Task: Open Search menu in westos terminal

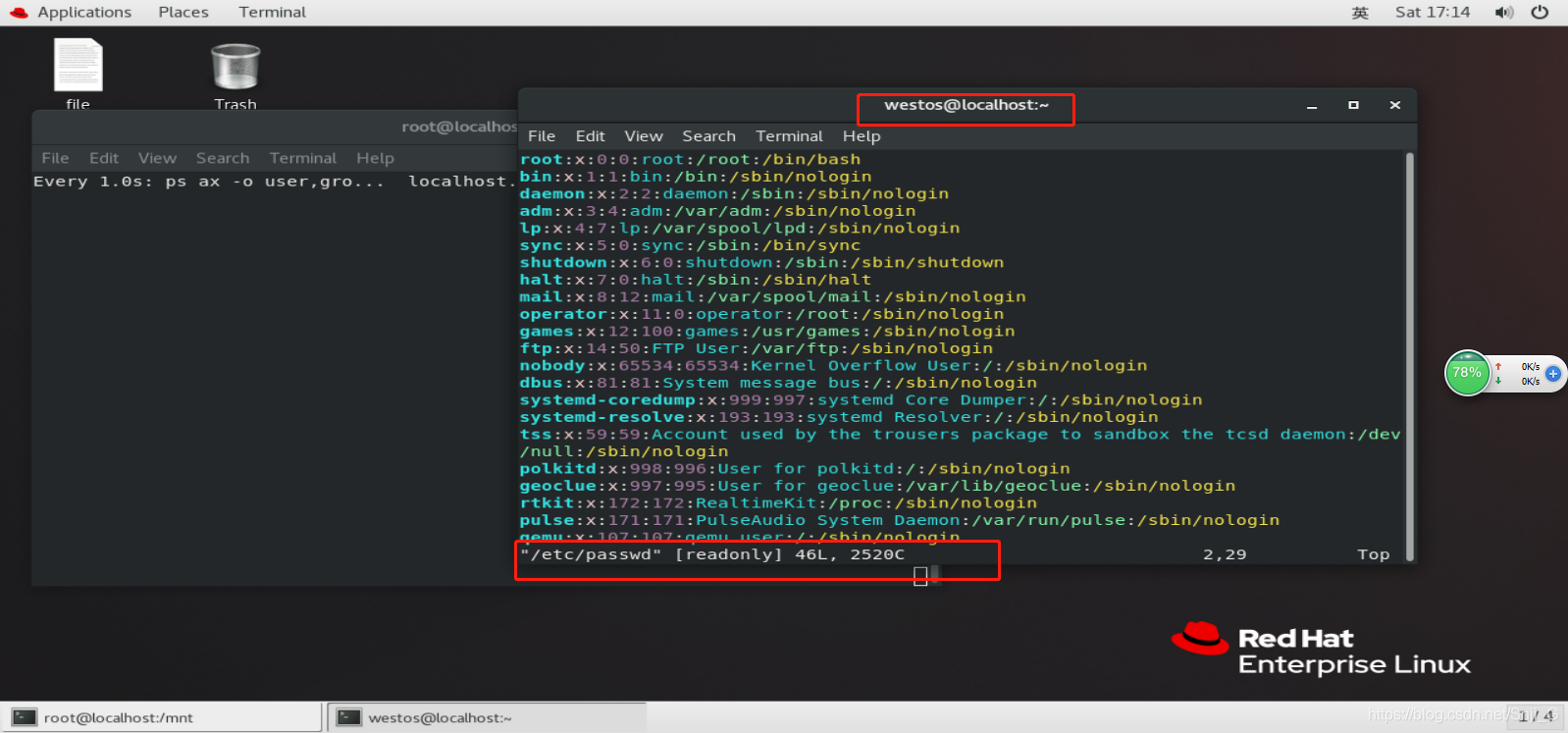Action: [708, 136]
